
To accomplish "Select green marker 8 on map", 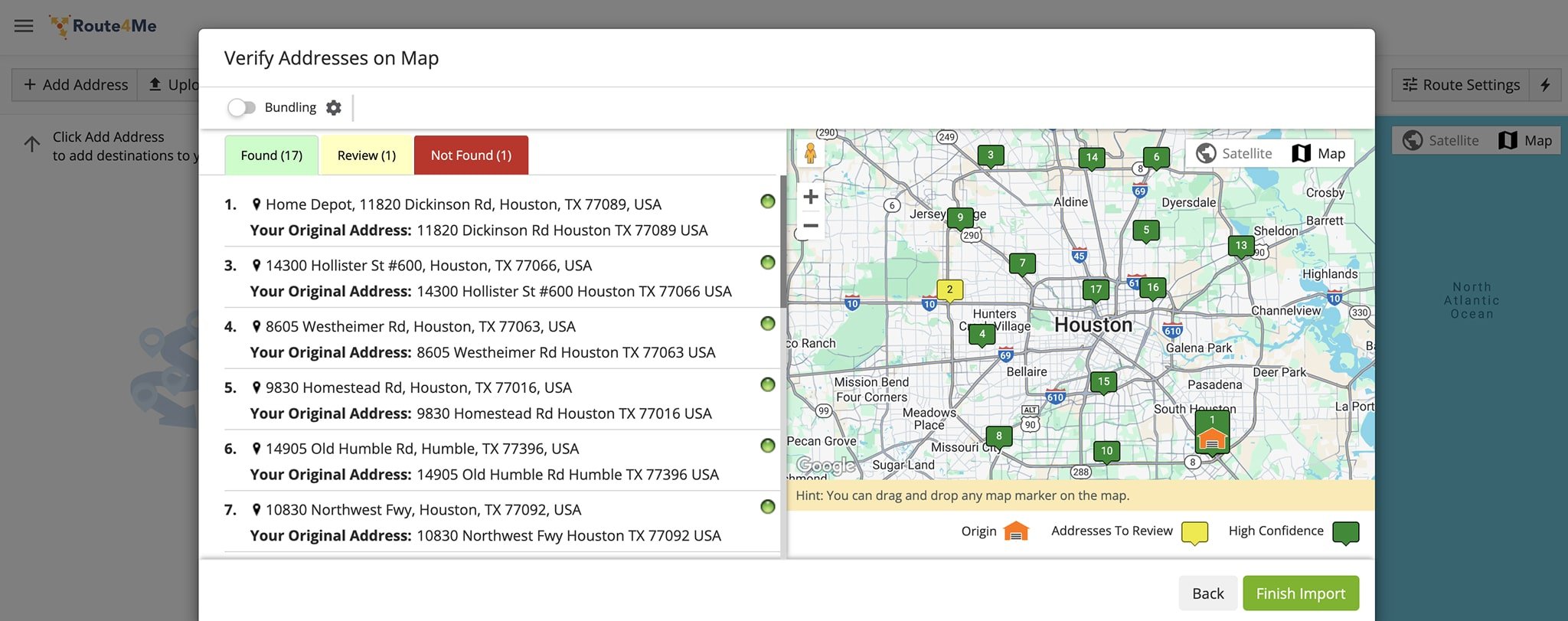I will click(x=998, y=437).
